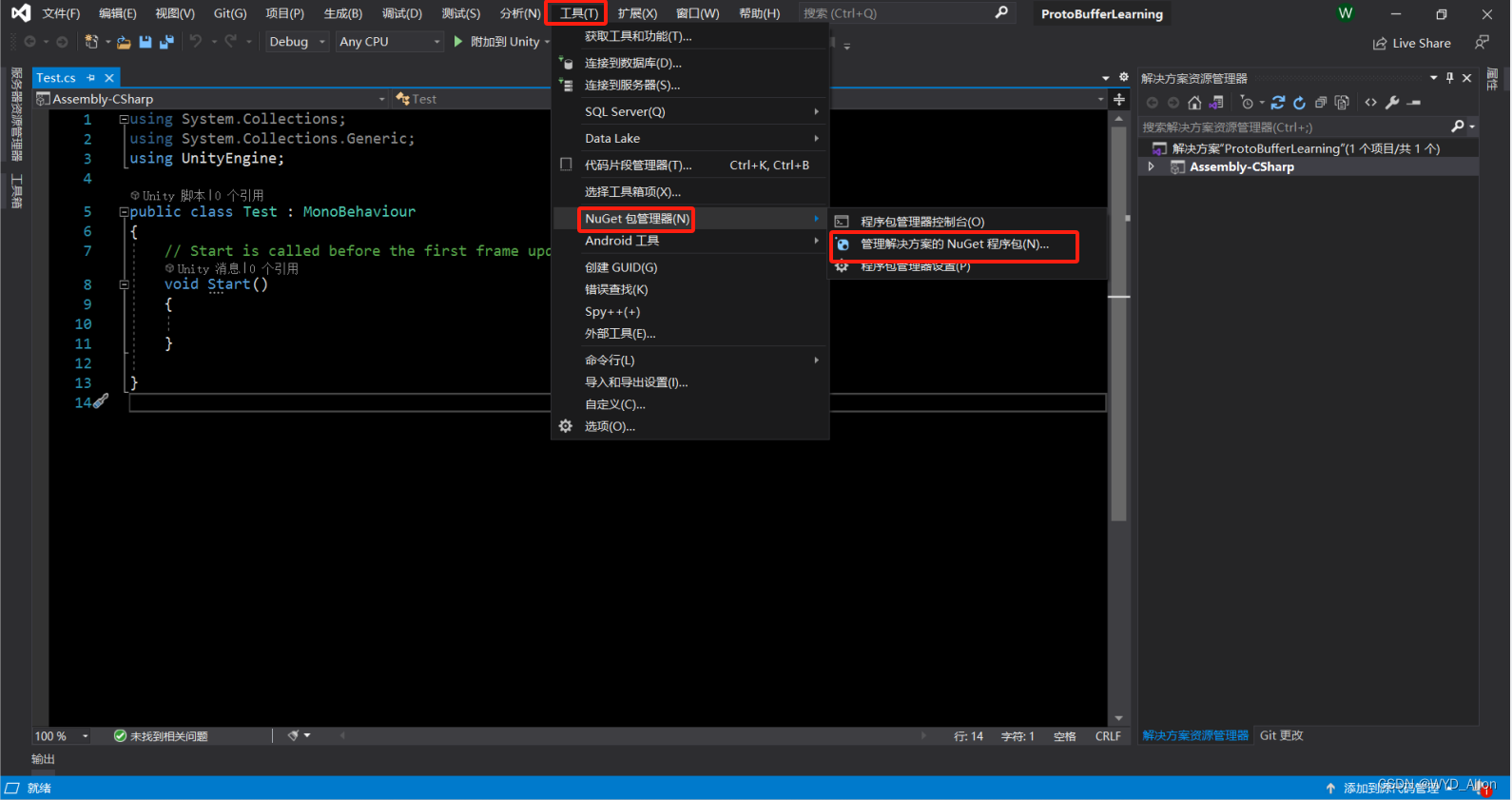The image size is (1512, 800).
Task: Click the pin icon on Solution Explorer panel
Action: click(1450, 78)
